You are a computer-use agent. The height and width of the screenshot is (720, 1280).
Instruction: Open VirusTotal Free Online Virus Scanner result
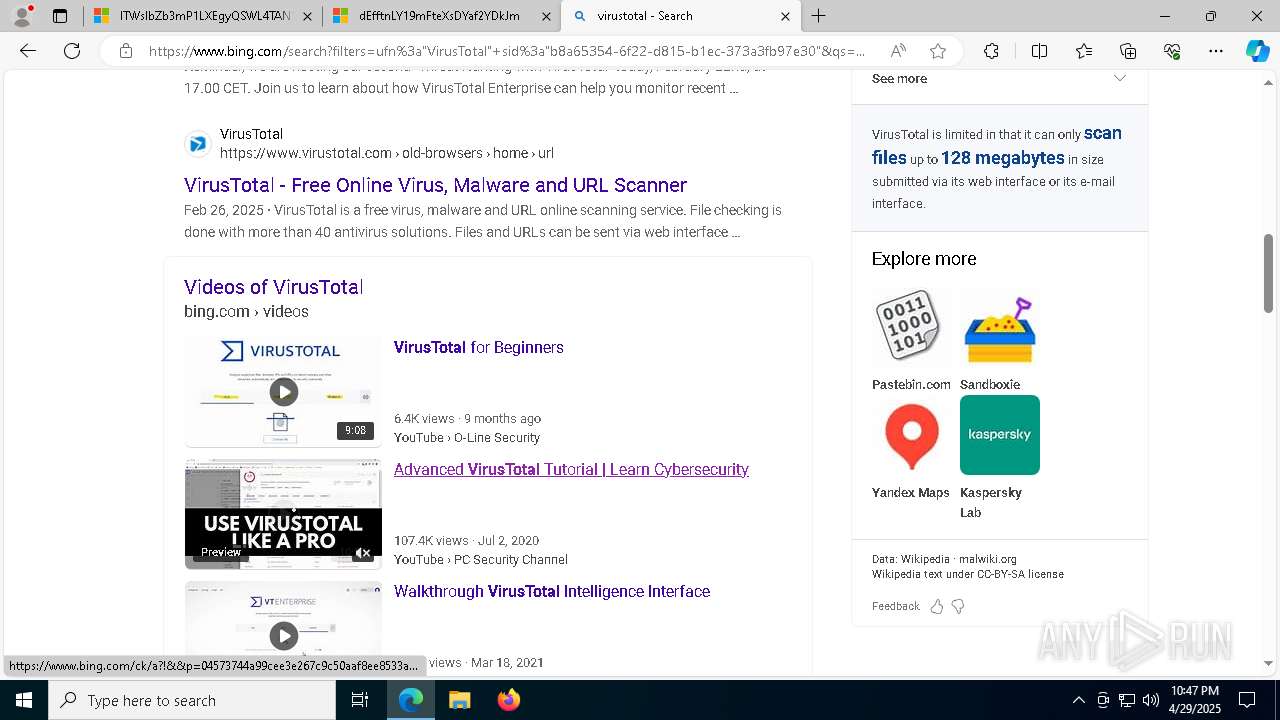pyautogui.click(x=435, y=185)
